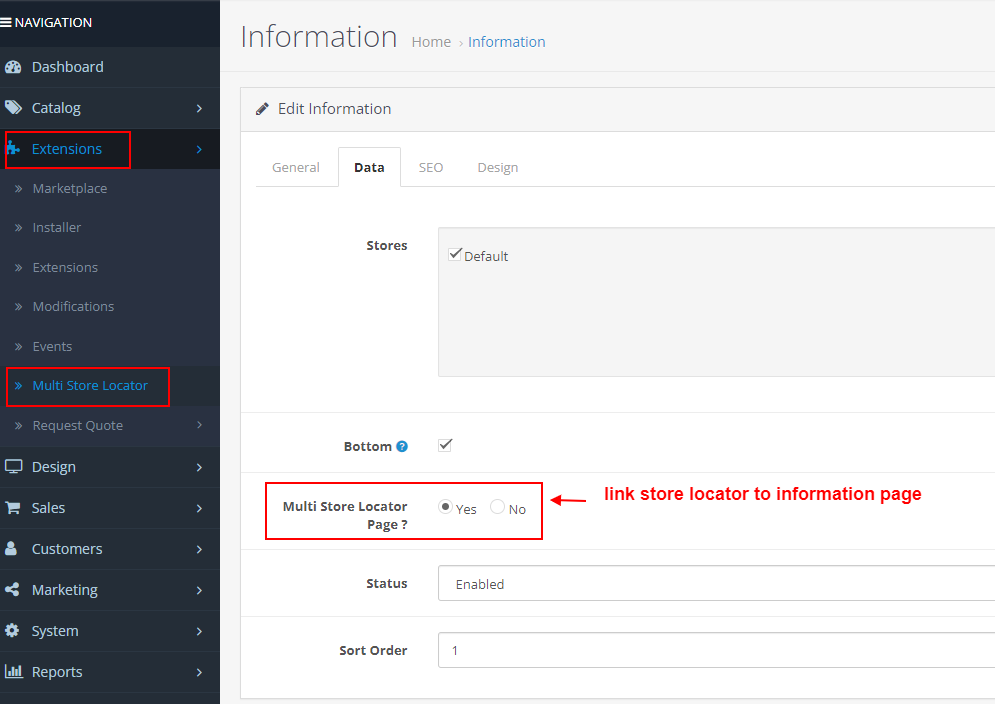The width and height of the screenshot is (995, 704).
Task: Click the double-arrow icon beside Request Quote
Action: (18, 425)
